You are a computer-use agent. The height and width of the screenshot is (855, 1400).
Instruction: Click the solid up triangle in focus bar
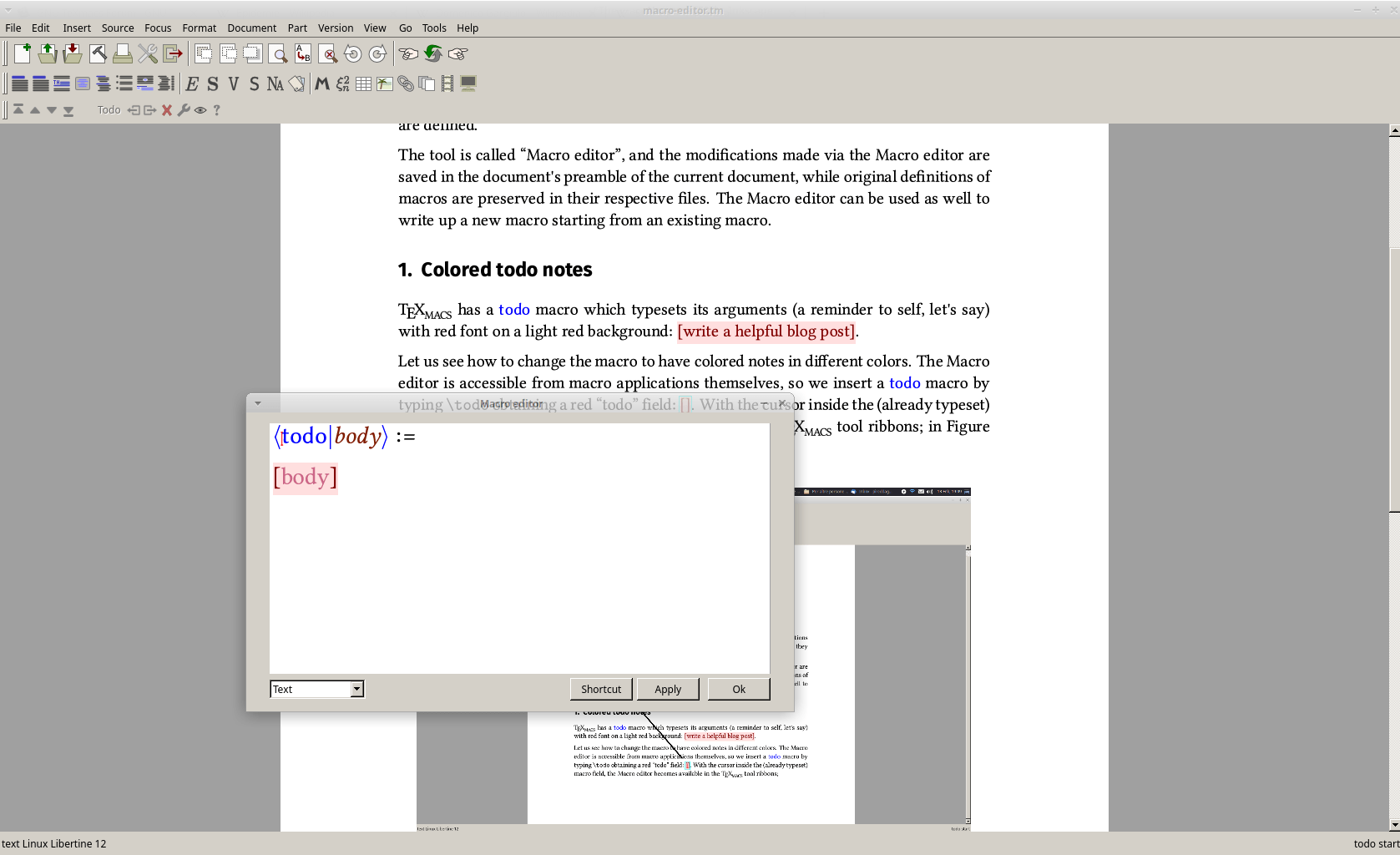coord(35,110)
